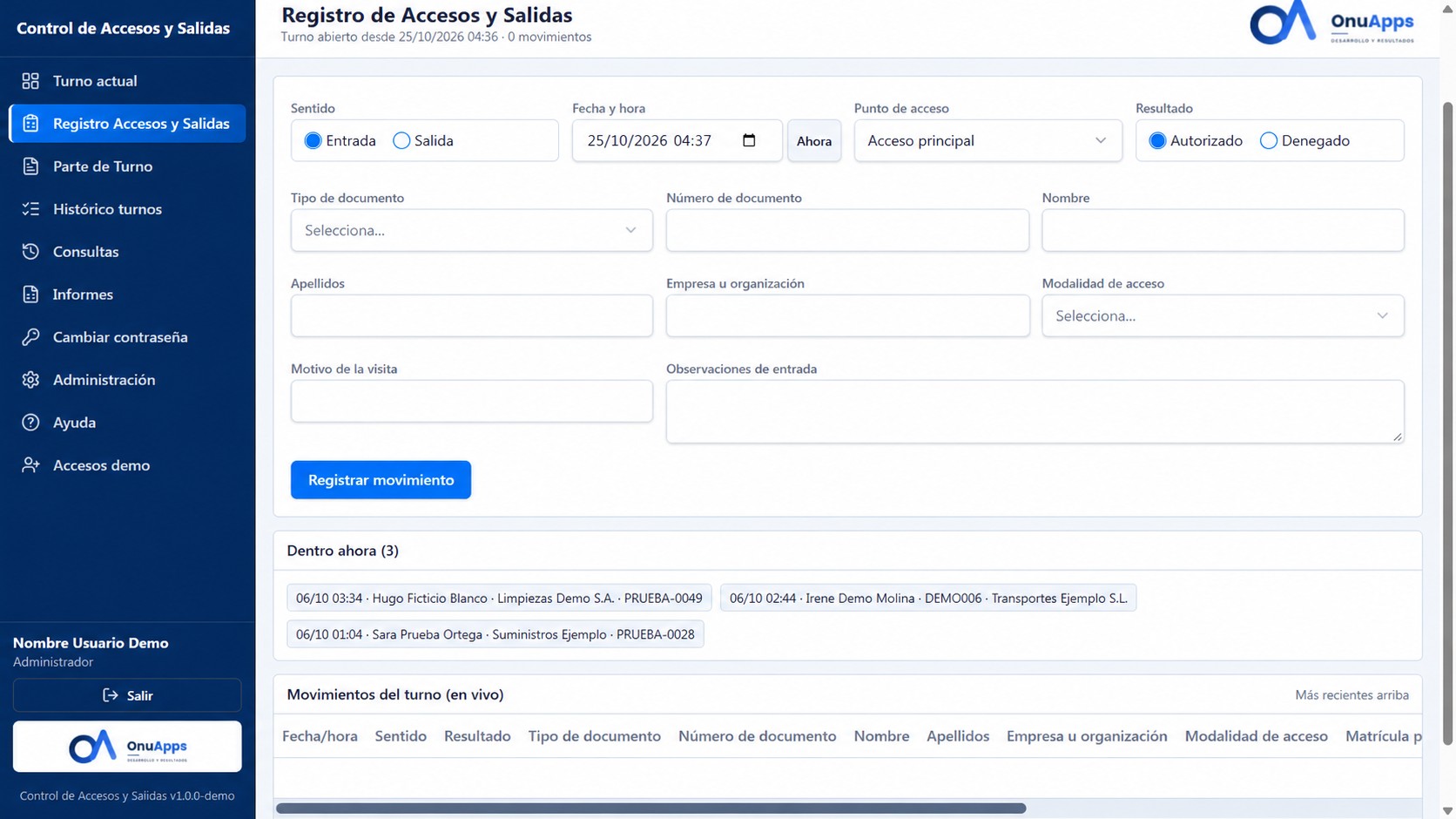Click the Informes report icon
Screen dimensions: 1456x819
point(30,294)
